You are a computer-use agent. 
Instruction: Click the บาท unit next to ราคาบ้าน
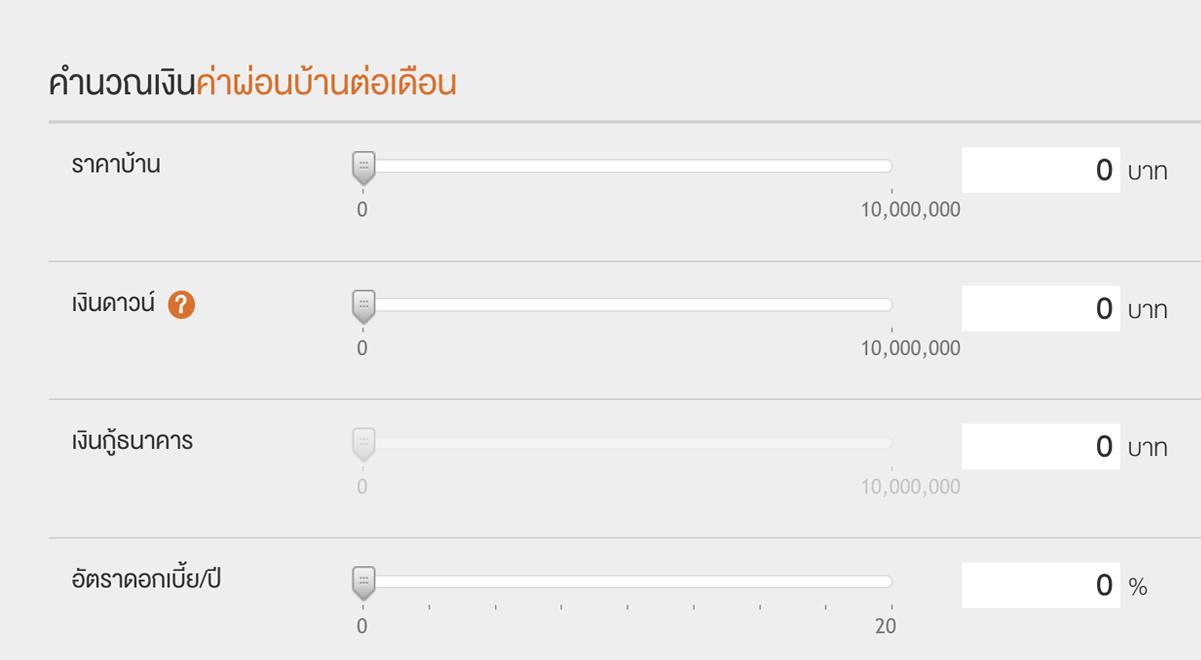pyautogui.click(x=1148, y=170)
